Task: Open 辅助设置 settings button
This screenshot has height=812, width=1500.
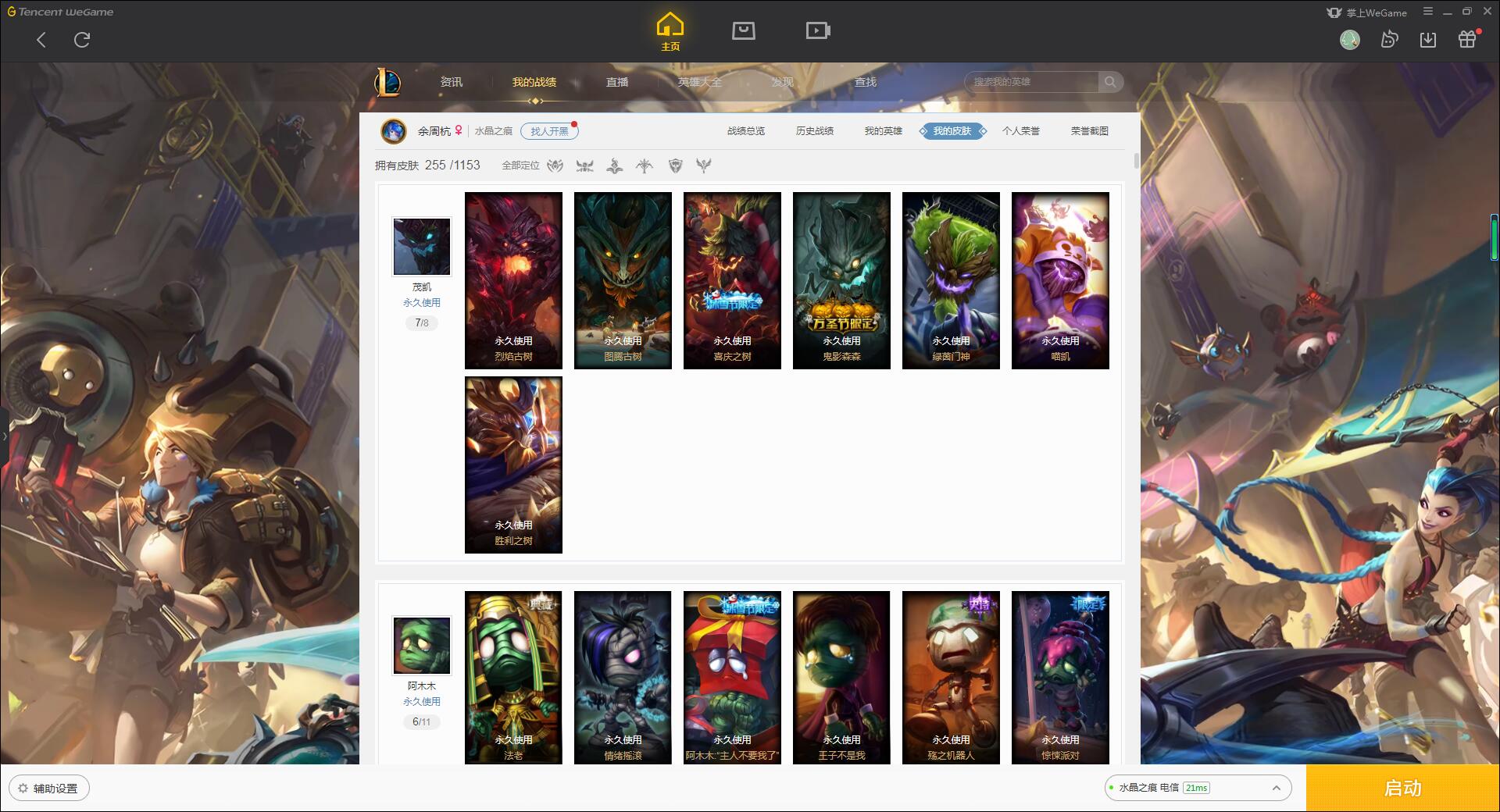Action: coord(48,788)
